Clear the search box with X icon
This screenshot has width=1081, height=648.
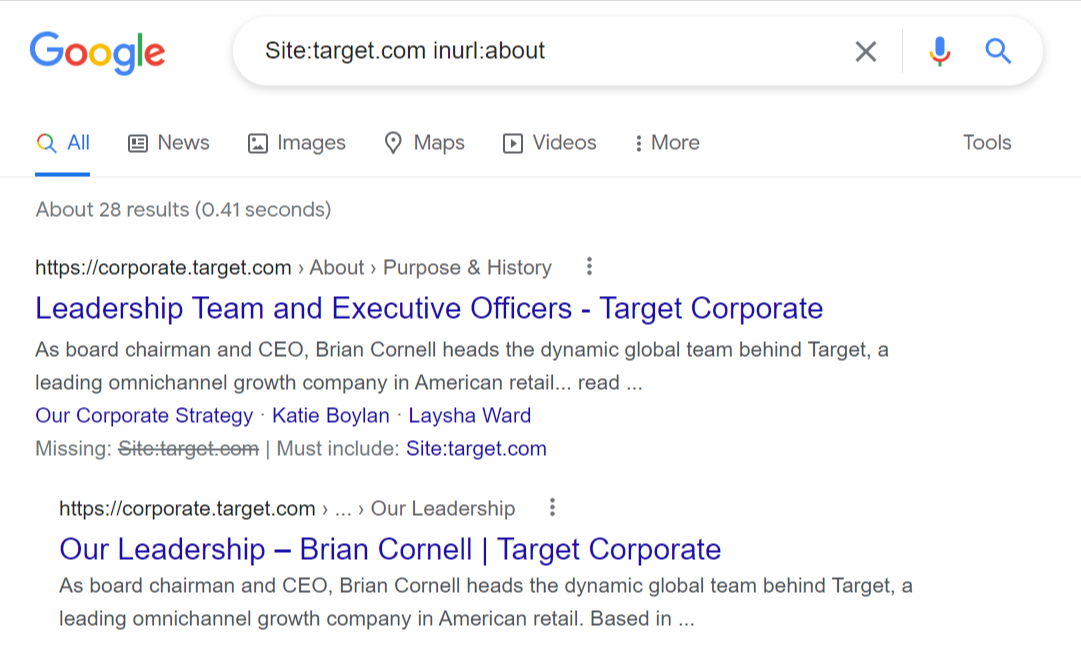pos(865,51)
